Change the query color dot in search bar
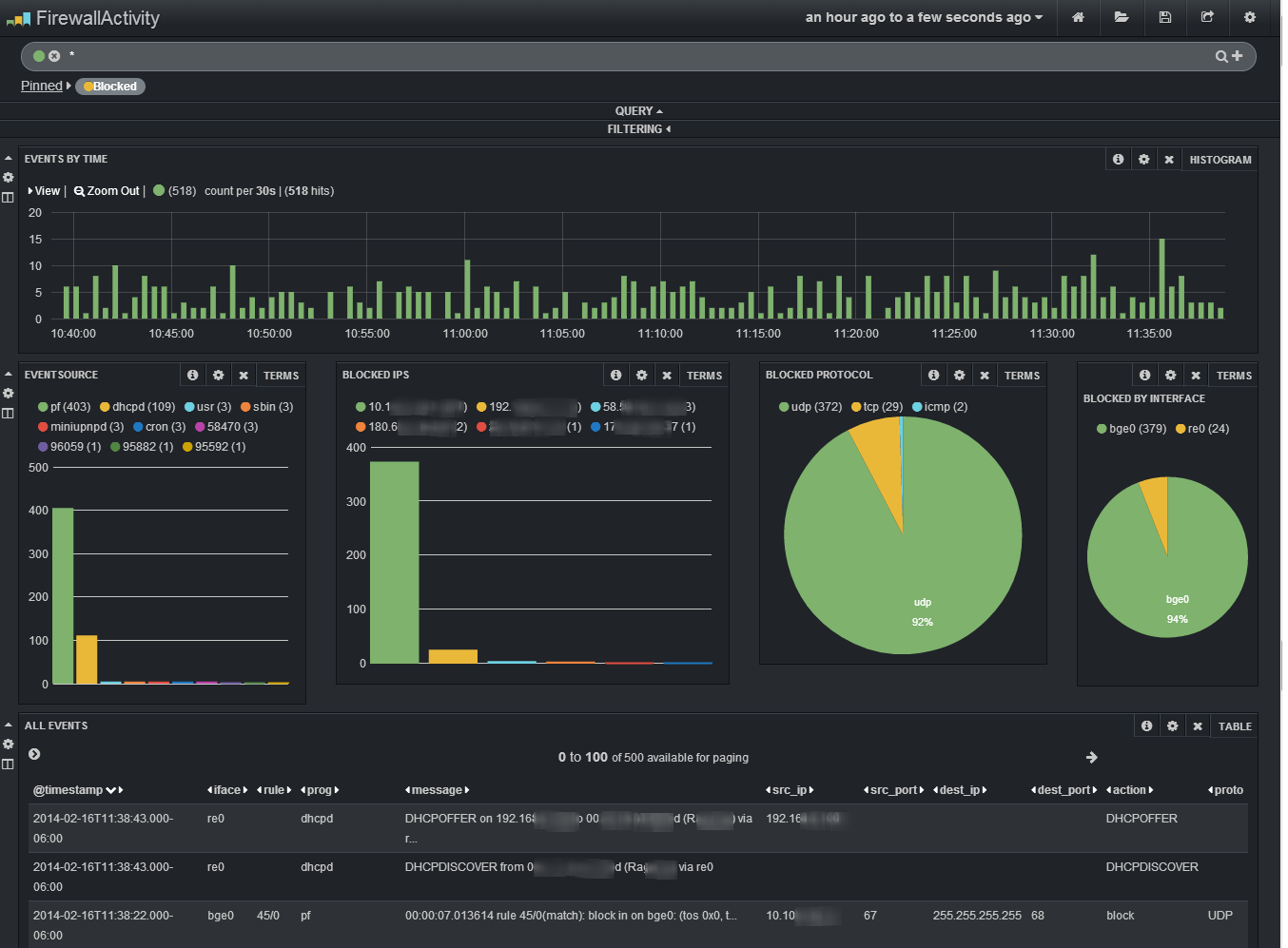Image resolution: width=1288 pixels, height=948 pixels. pos(39,56)
